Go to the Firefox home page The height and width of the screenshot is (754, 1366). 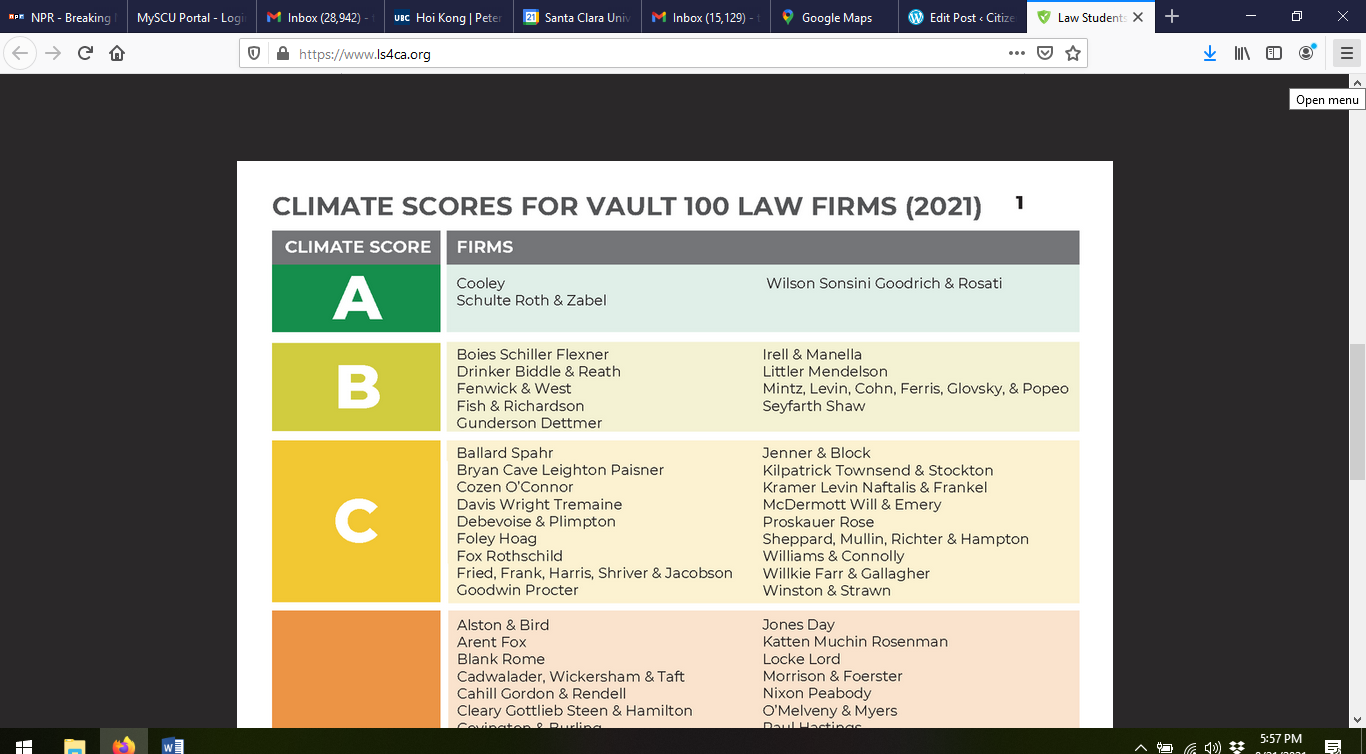click(x=117, y=54)
